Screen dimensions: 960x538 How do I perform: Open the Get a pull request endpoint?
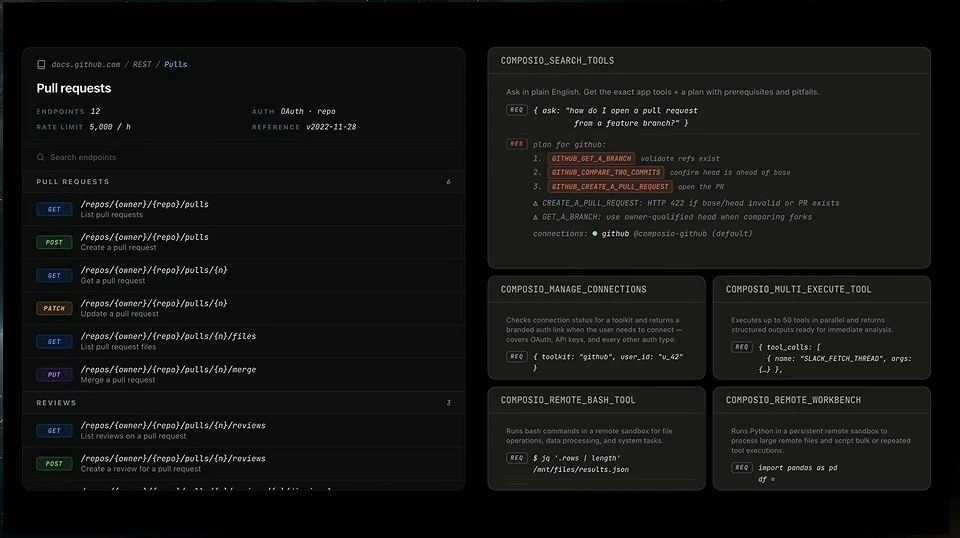click(244, 275)
